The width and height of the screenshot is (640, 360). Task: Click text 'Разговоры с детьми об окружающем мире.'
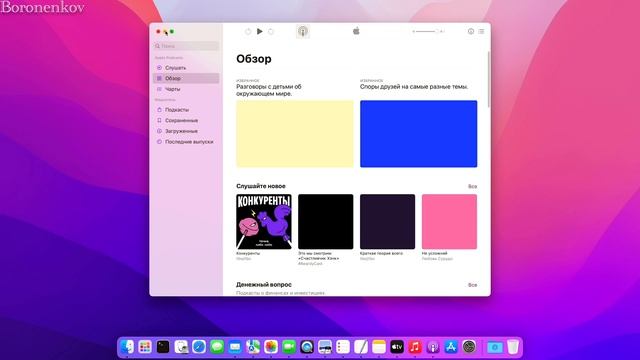(269, 90)
